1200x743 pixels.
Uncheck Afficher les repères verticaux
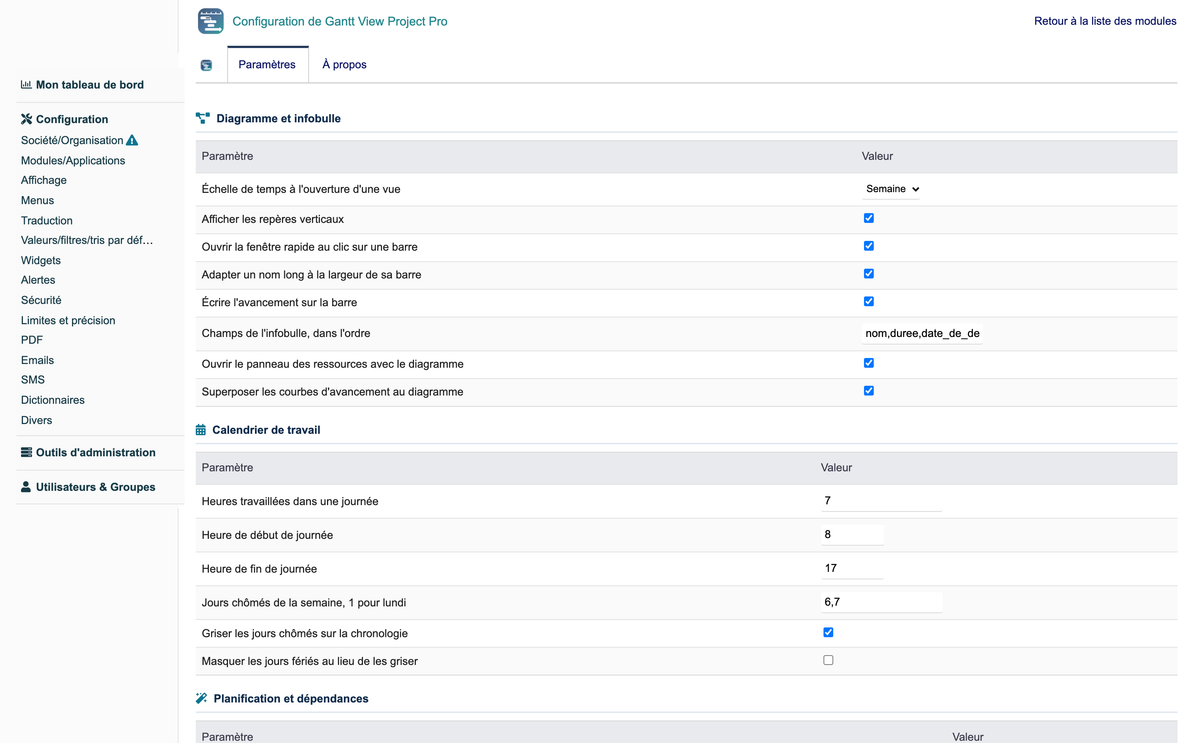[x=869, y=218]
